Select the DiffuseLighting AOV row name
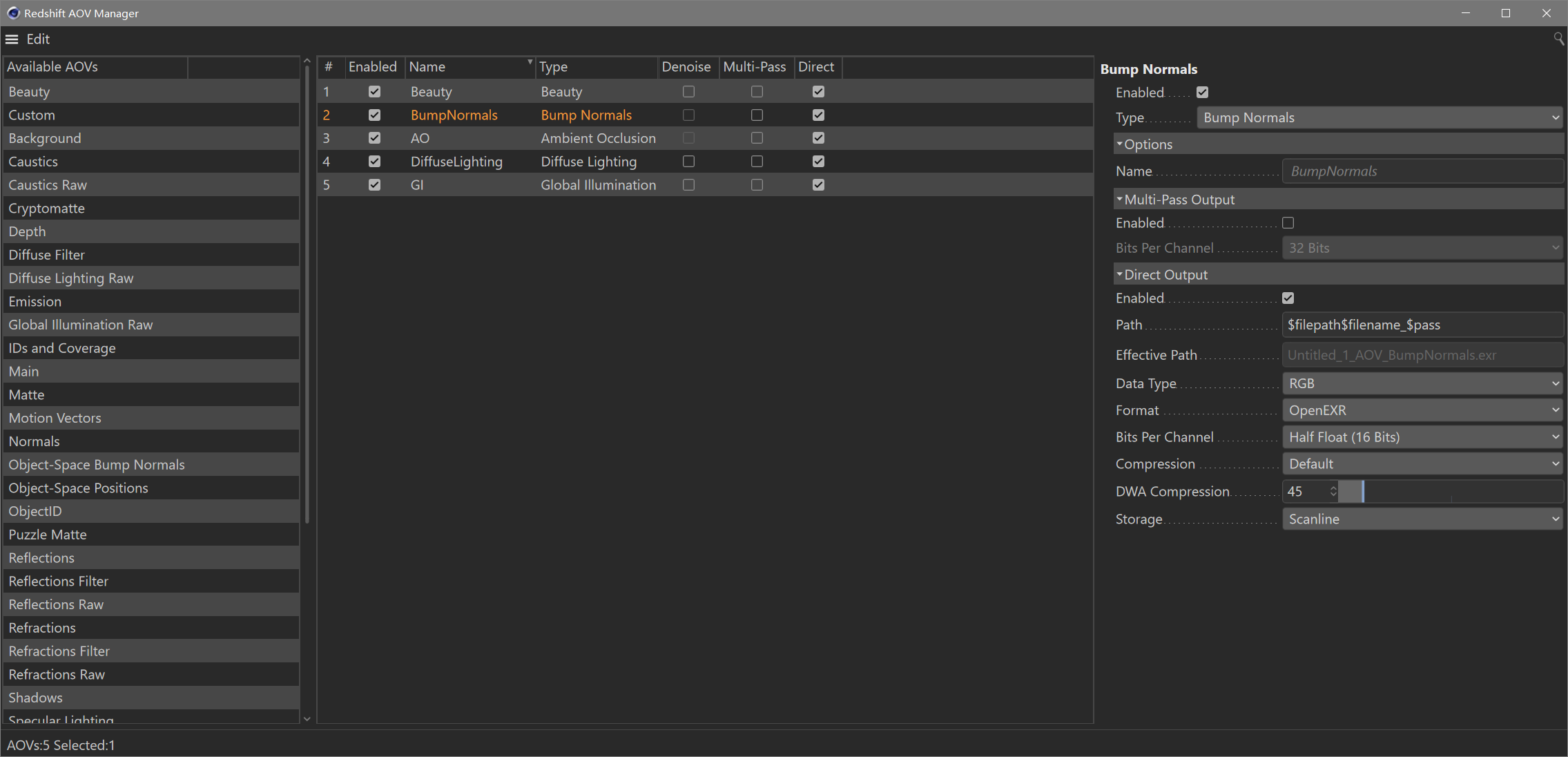This screenshot has width=1568, height=757. [x=456, y=162]
